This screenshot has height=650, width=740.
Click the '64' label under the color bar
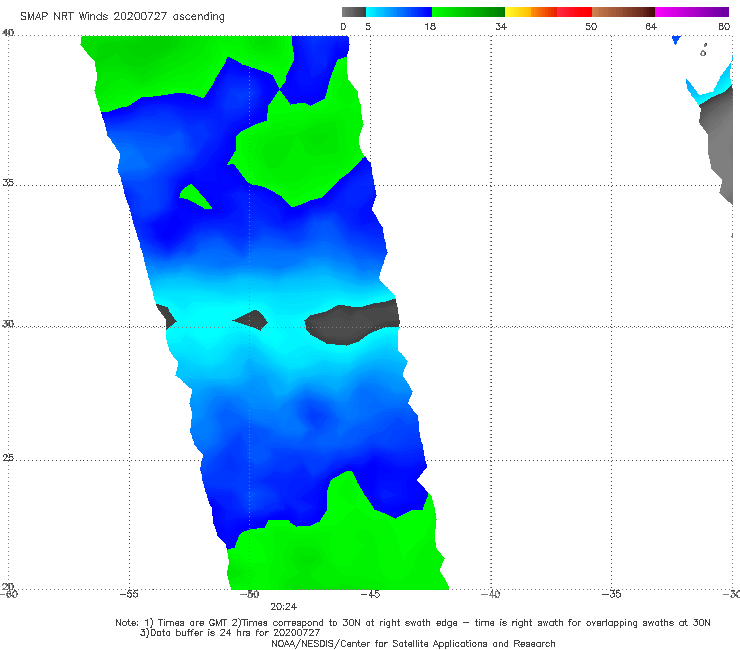tap(651, 27)
